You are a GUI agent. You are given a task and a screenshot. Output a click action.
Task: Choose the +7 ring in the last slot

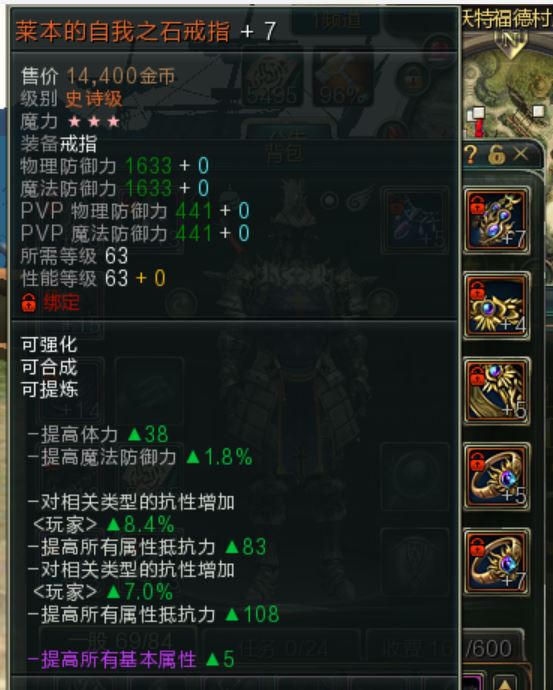coord(497,562)
